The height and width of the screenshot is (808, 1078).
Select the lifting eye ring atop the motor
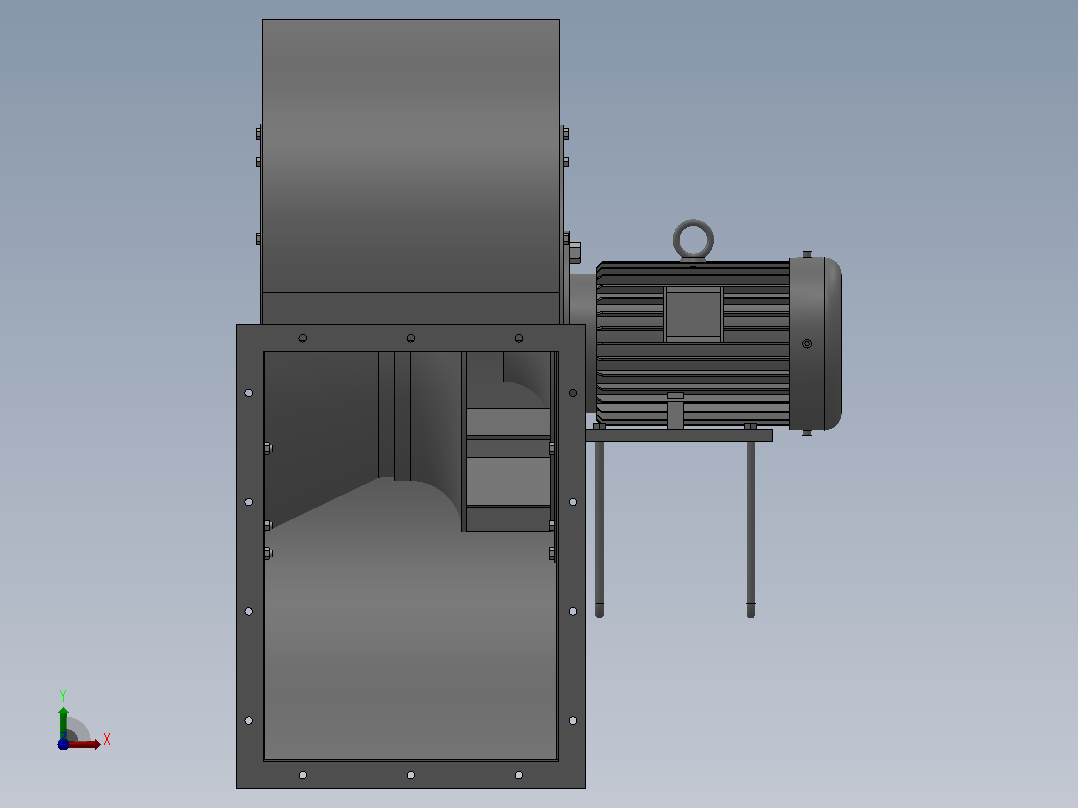coord(693,240)
